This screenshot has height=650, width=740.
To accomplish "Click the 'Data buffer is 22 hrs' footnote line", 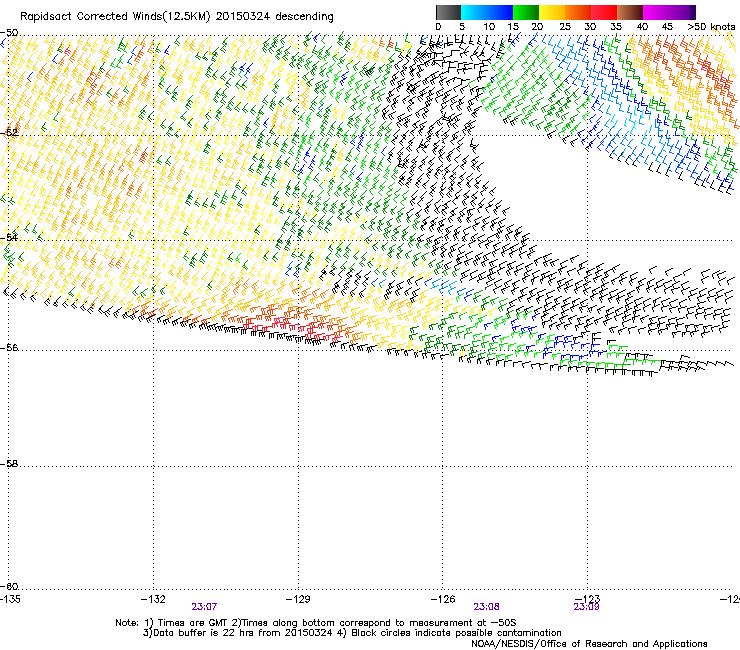I will pyautogui.click(x=353, y=633).
